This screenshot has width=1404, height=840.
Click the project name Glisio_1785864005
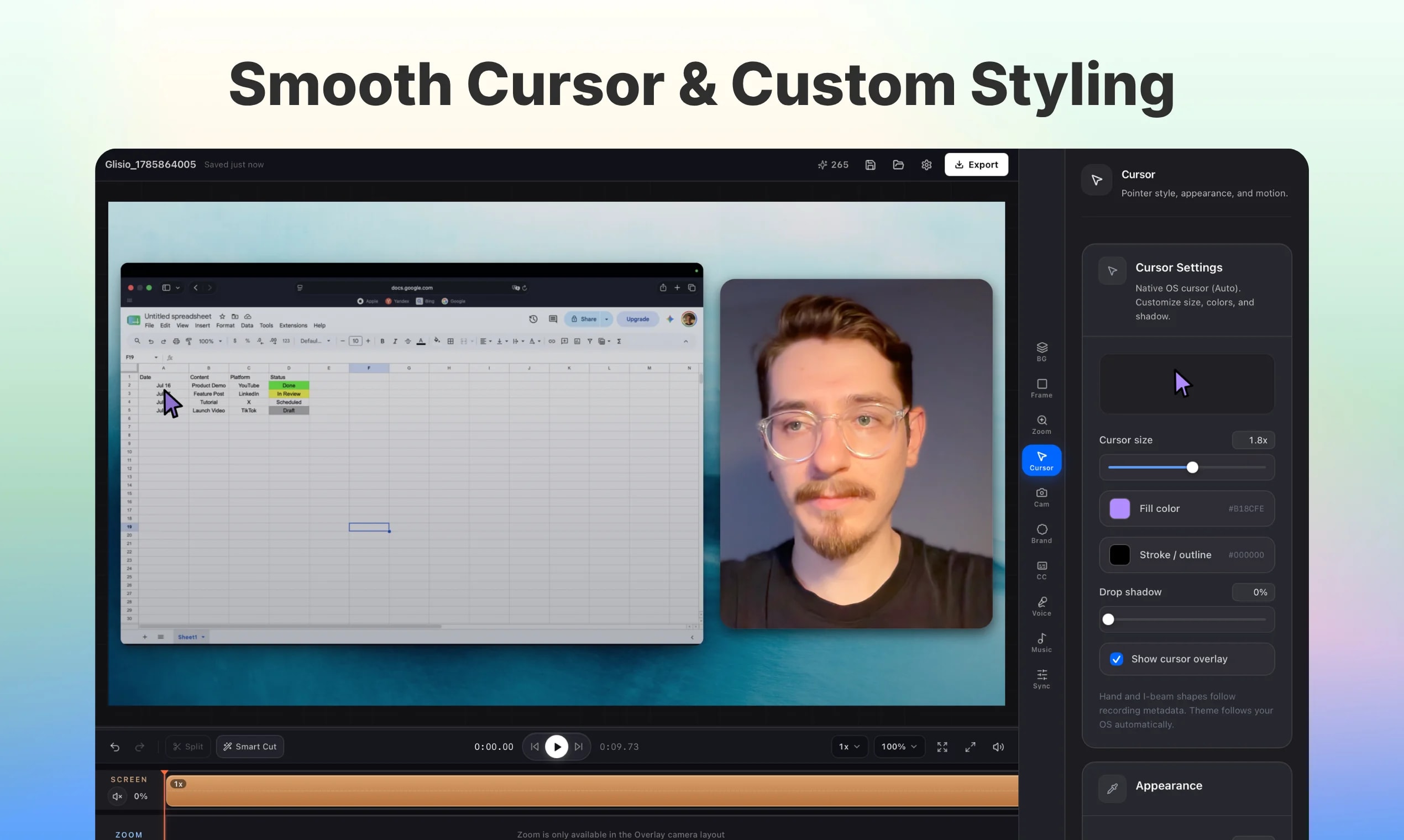[150, 164]
